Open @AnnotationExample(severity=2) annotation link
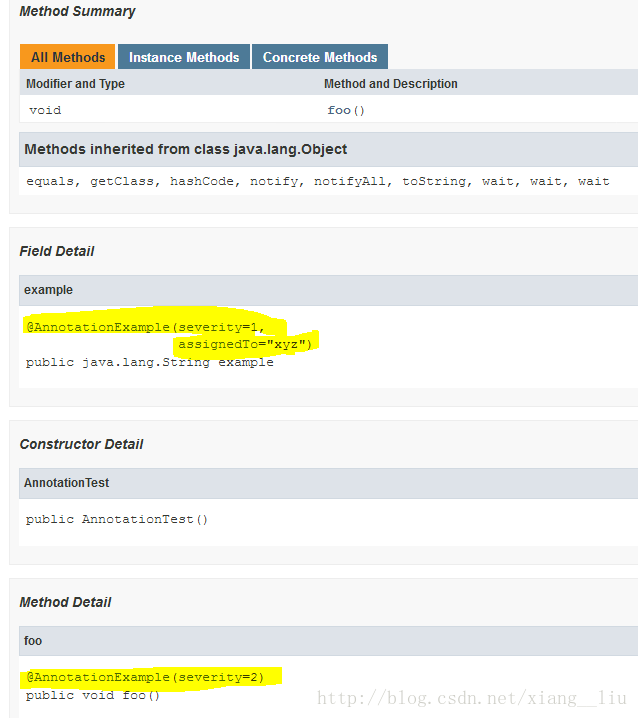 click(145, 677)
